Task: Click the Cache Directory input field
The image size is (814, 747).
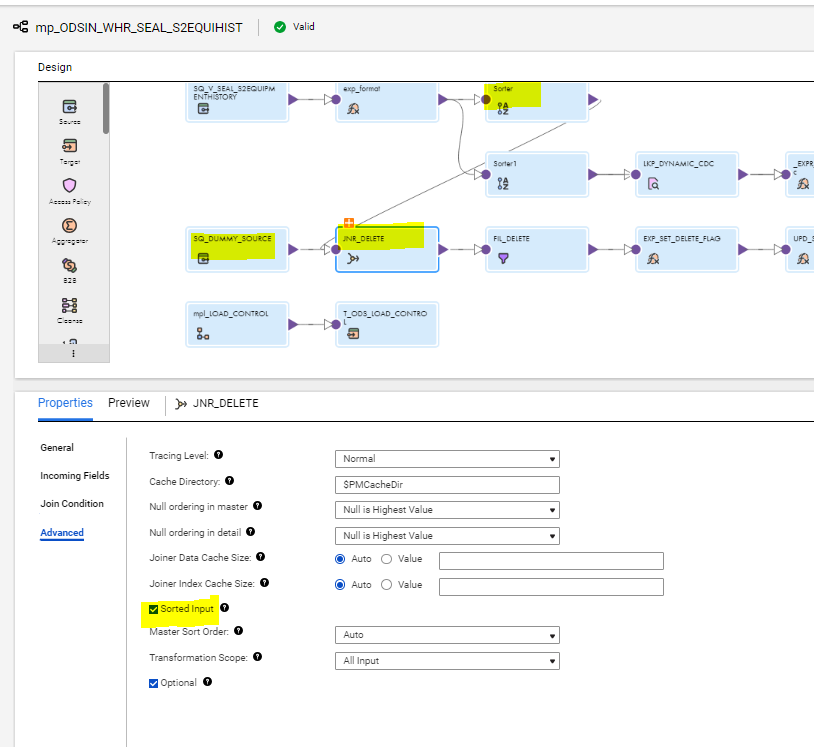Action: (447, 485)
